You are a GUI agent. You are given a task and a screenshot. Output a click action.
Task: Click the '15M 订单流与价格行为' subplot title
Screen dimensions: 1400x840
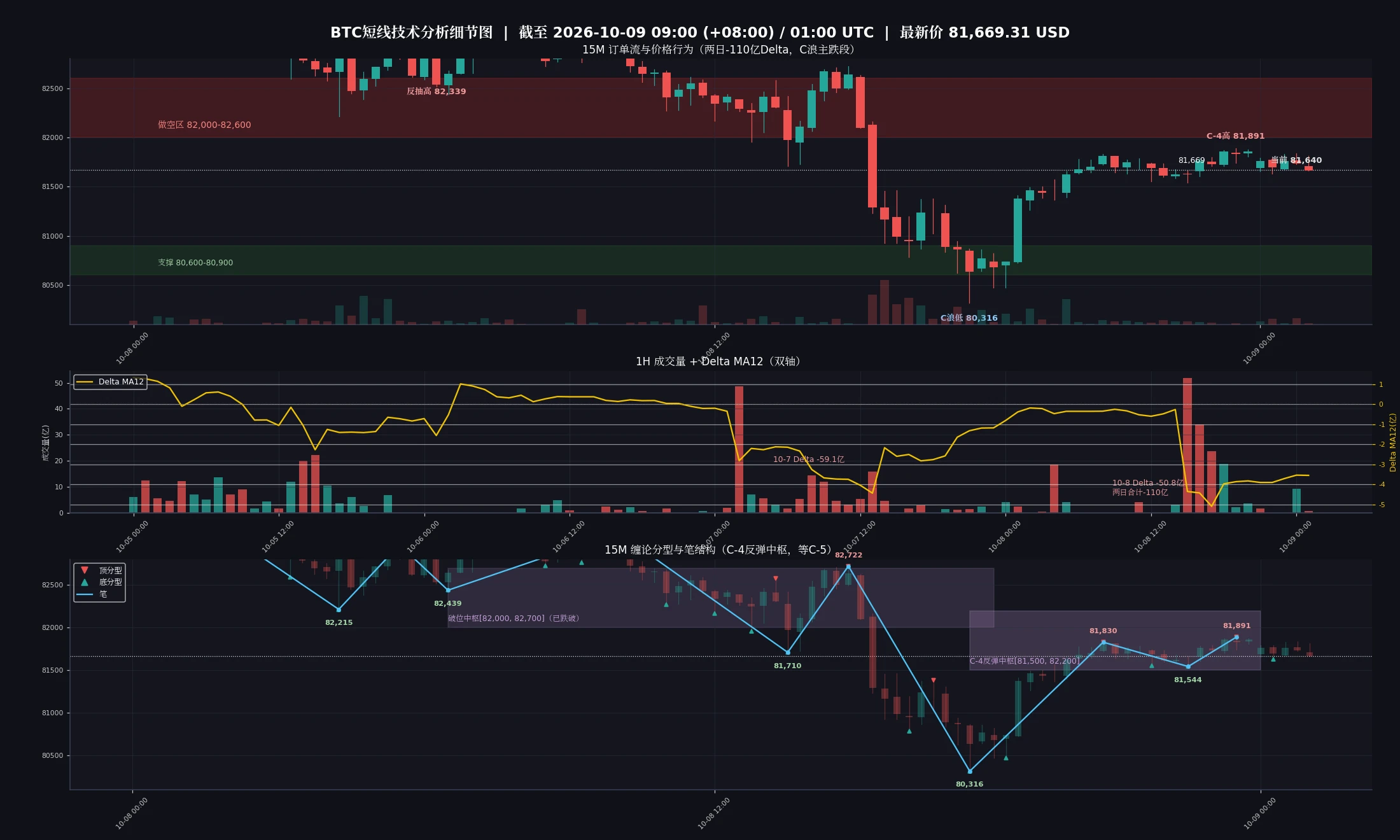coord(720,50)
